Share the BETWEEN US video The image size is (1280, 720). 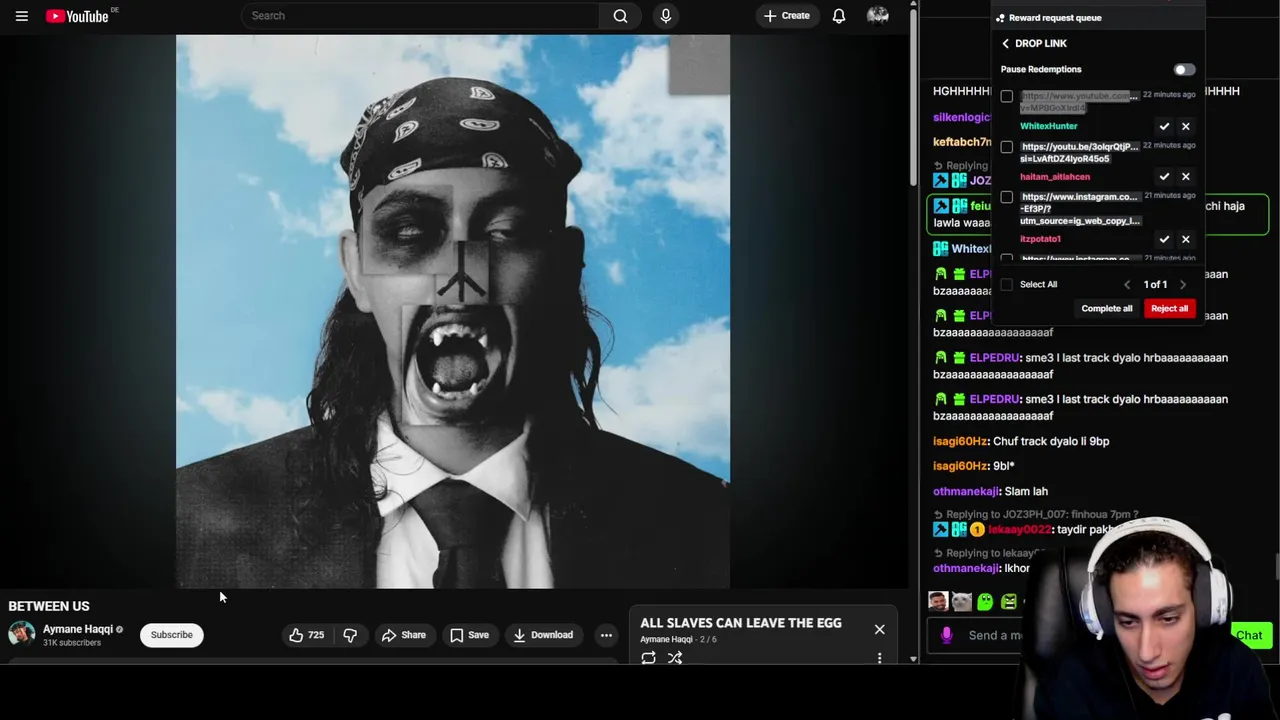click(403, 635)
